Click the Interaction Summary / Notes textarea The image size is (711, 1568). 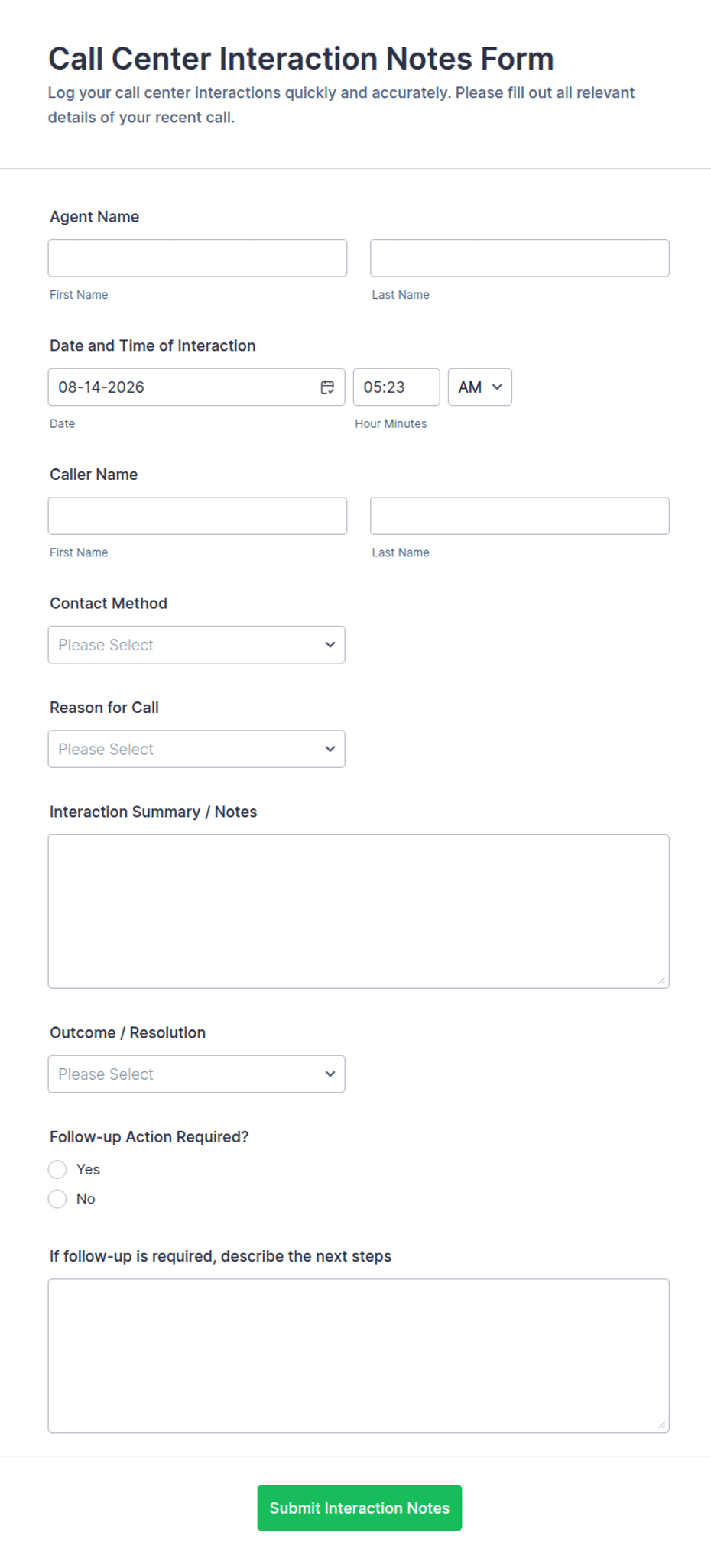click(x=359, y=912)
